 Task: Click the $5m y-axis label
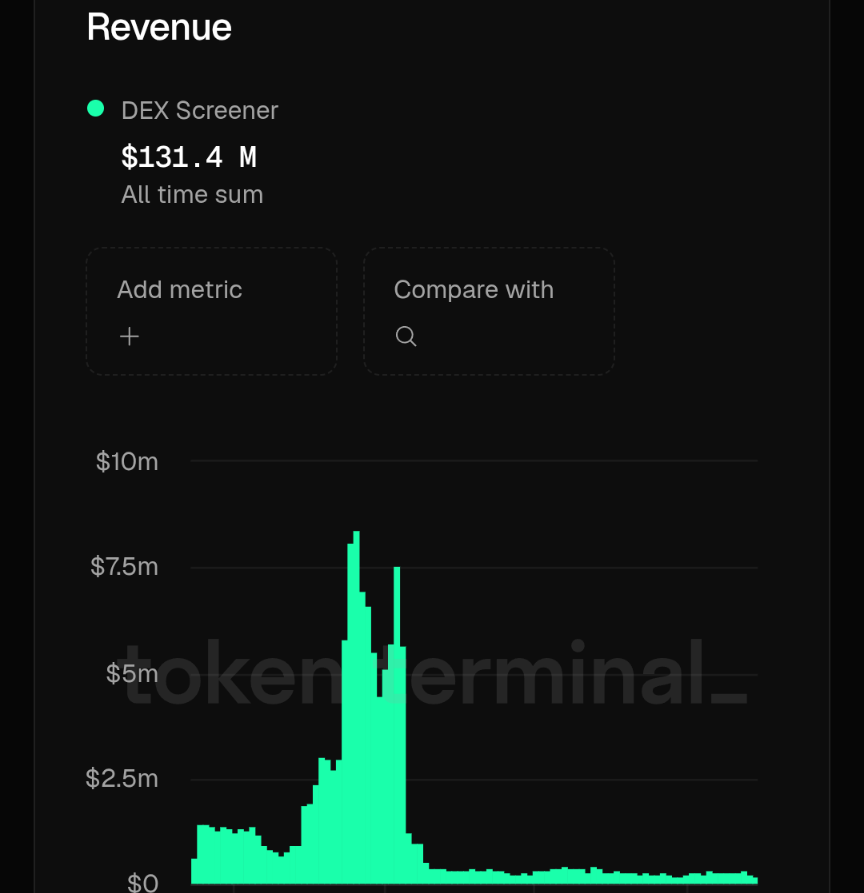click(132, 674)
